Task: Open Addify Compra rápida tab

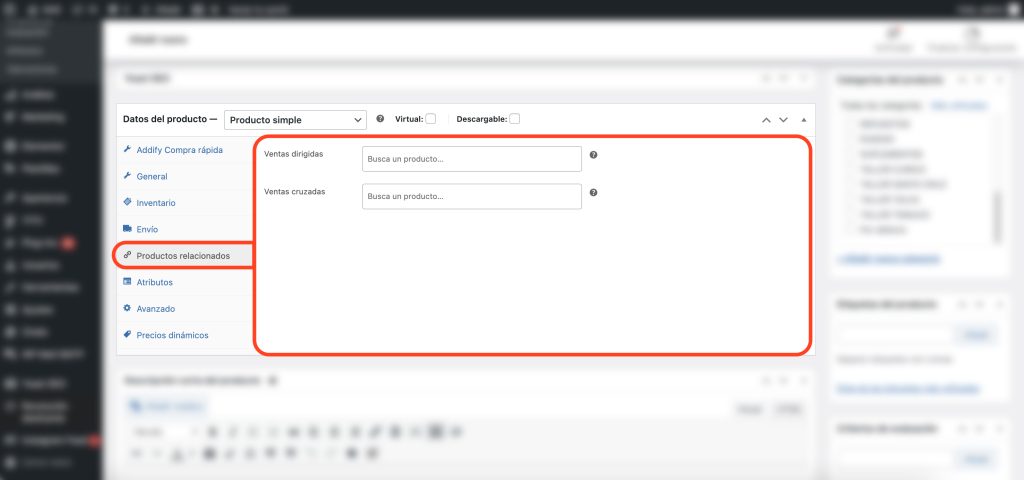Action: 179,150
